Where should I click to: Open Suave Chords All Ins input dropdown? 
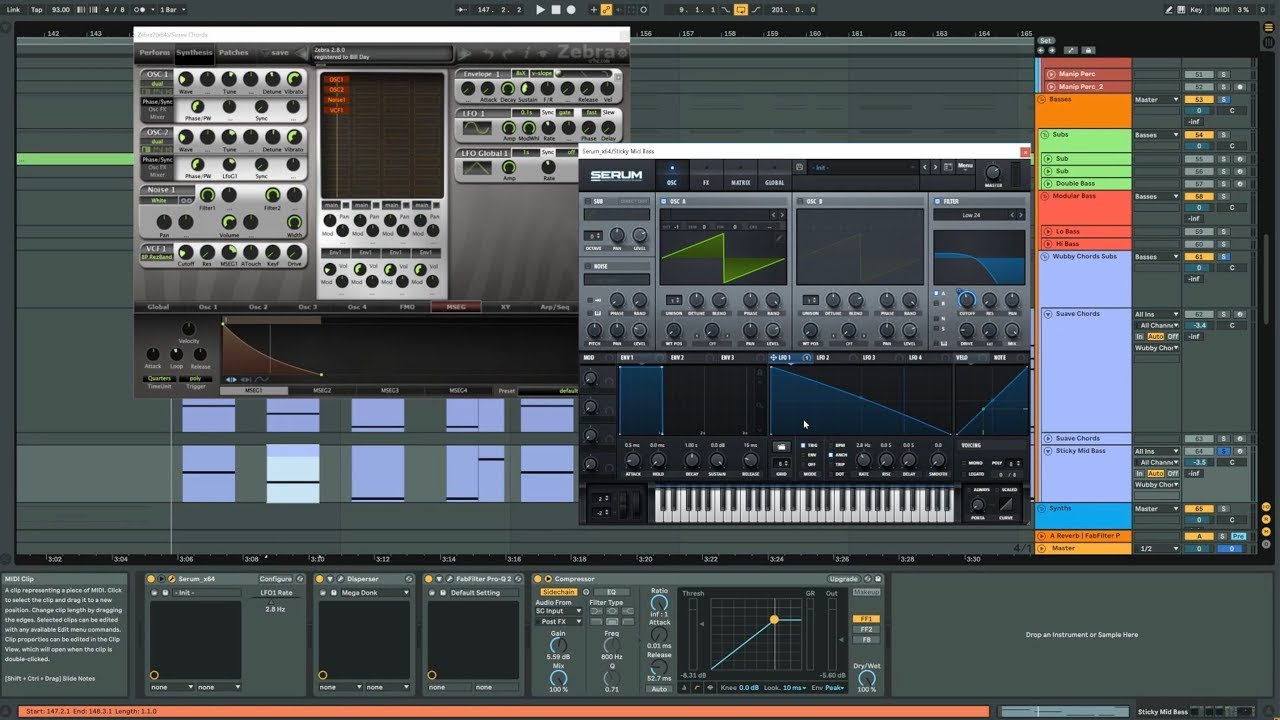coord(1157,314)
